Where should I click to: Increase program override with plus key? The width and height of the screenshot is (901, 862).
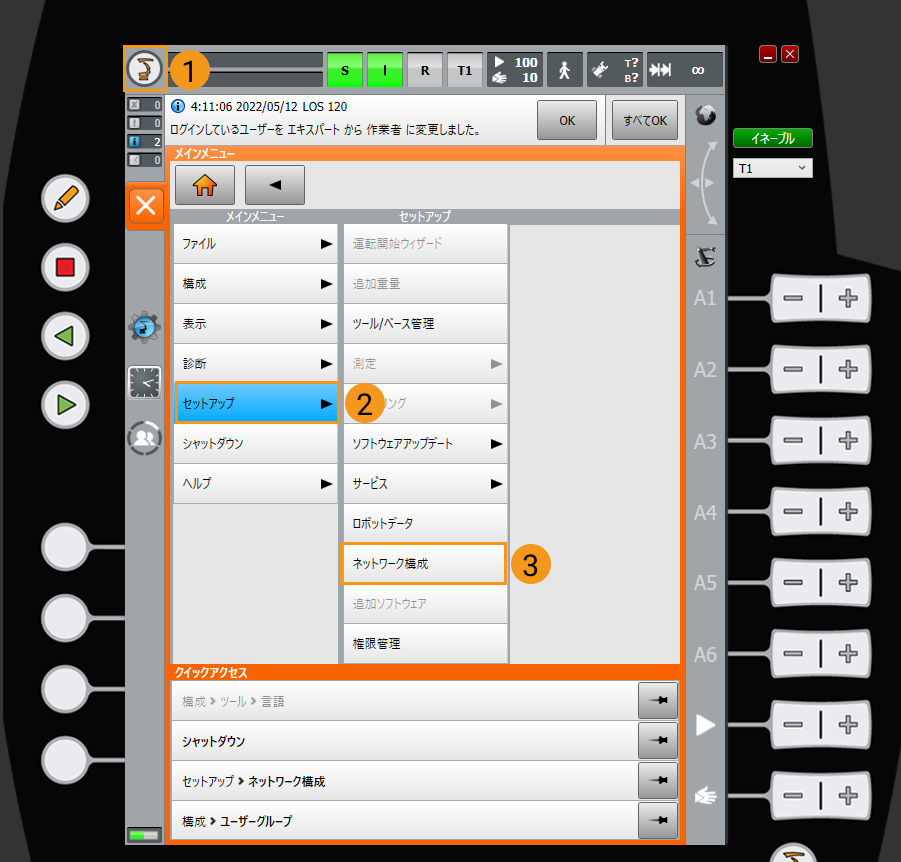click(848, 724)
